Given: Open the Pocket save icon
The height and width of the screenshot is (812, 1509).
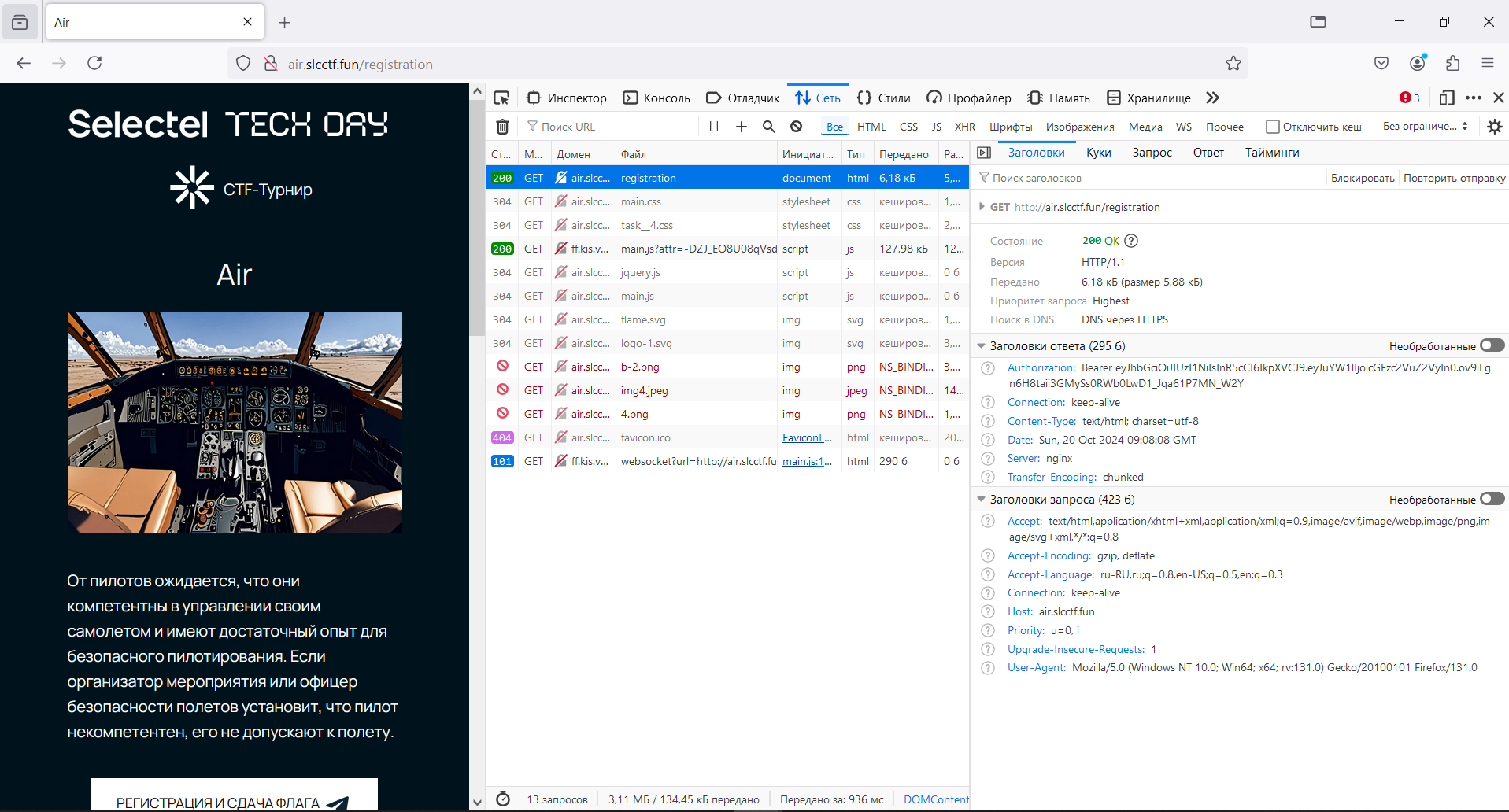Looking at the screenshot, I should [x=1381, y=63].
